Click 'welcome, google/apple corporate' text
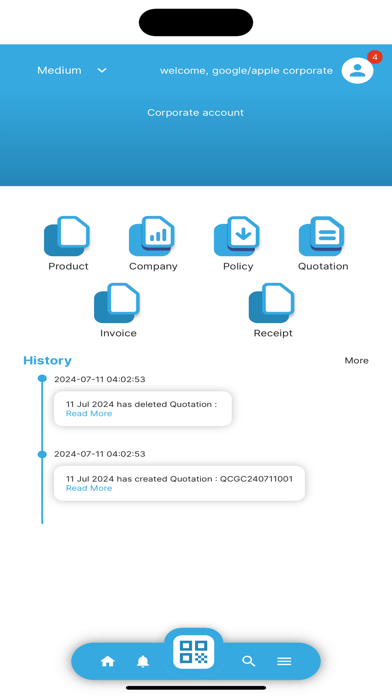This screenshot has width=392, height=696. click(x=246, y=71)
